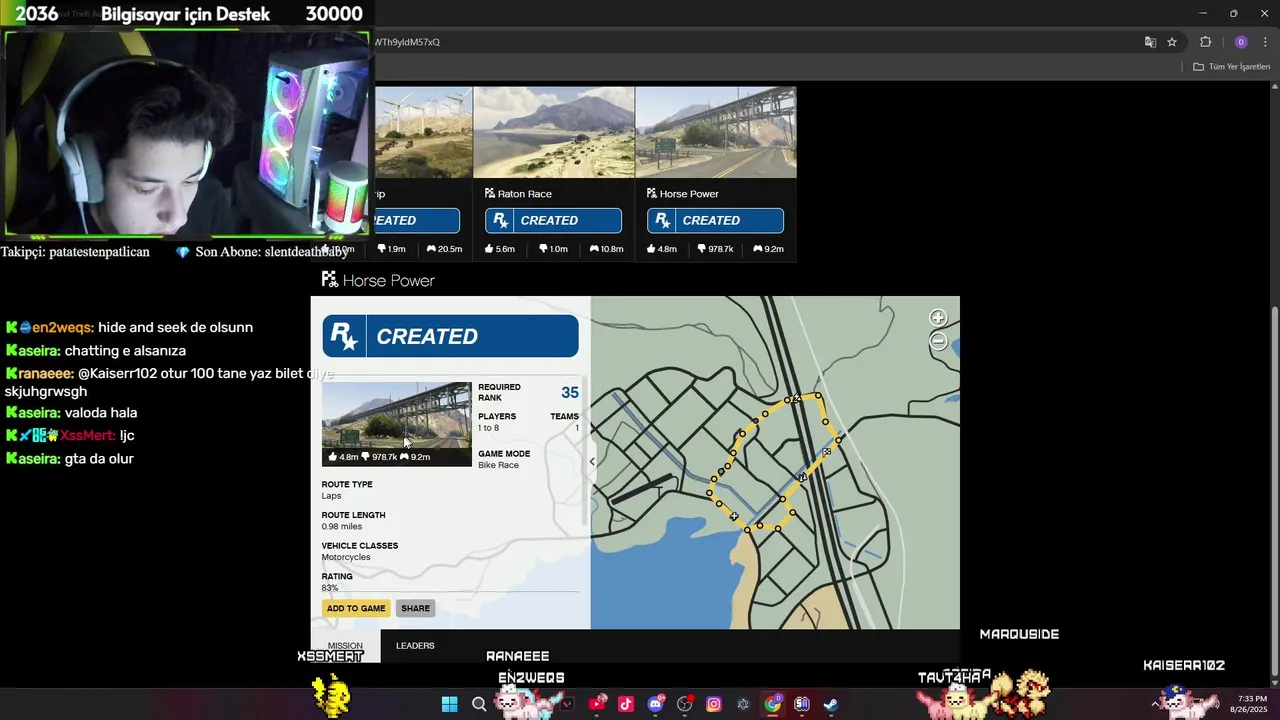The height and width of the screenshot is (720, 1280).
Task: Open Windows taskbar search
Action: 479,704
